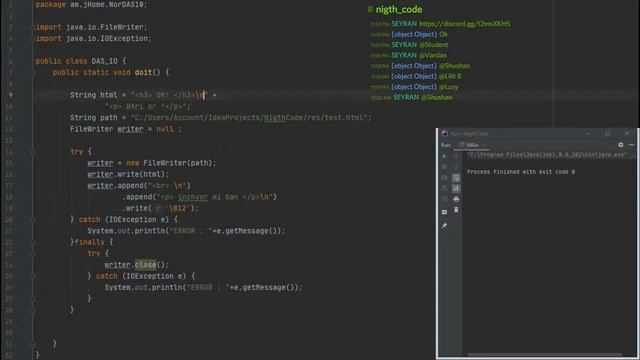This screenshot has width=640, height=360.
Task: Collapse the finally block fold marker
Action: 33,242
